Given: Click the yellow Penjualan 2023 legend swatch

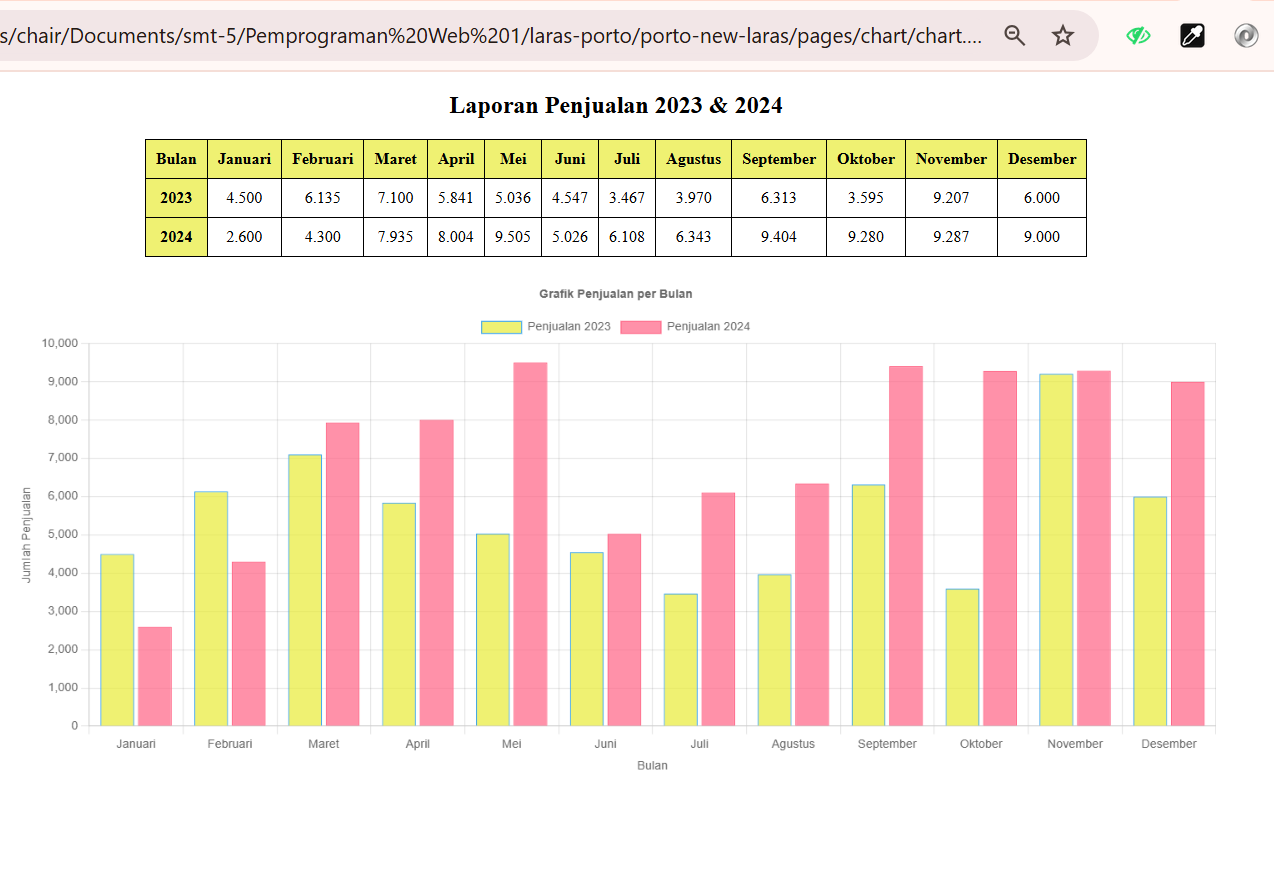Looking at the screenshot, I should click(x=501, y=327).
